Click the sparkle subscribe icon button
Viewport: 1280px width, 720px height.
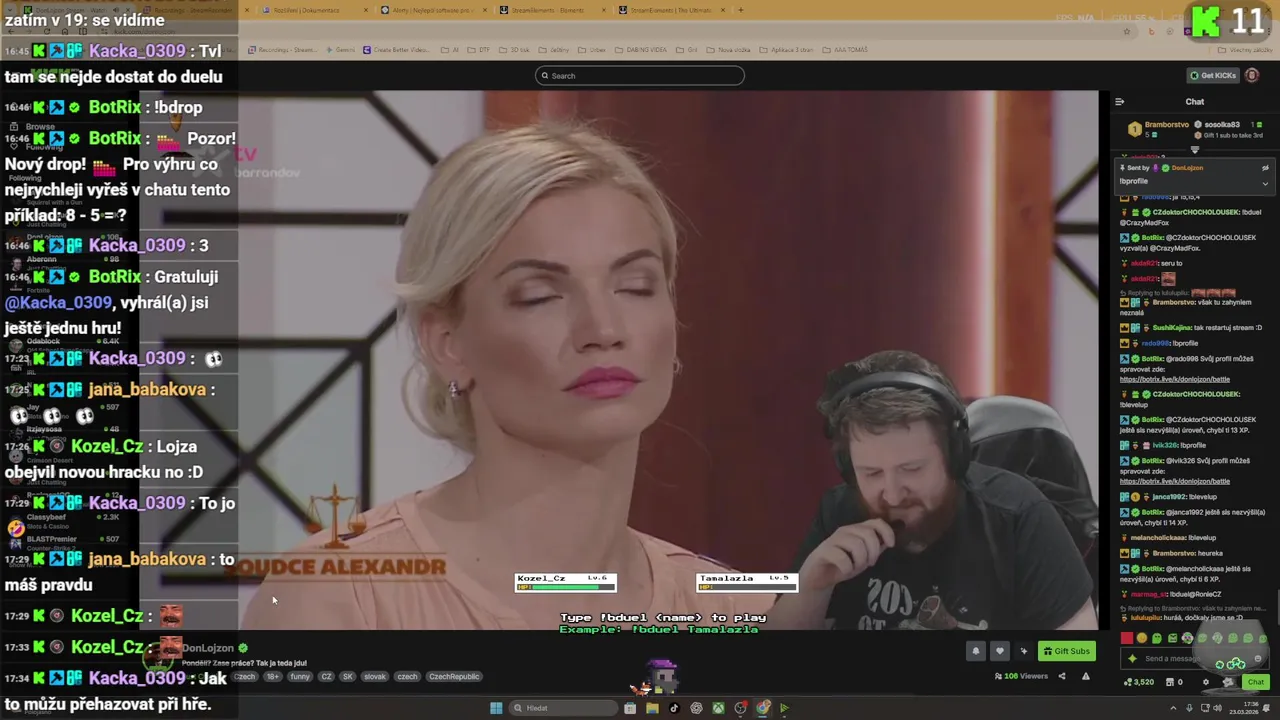point(1023,651)
